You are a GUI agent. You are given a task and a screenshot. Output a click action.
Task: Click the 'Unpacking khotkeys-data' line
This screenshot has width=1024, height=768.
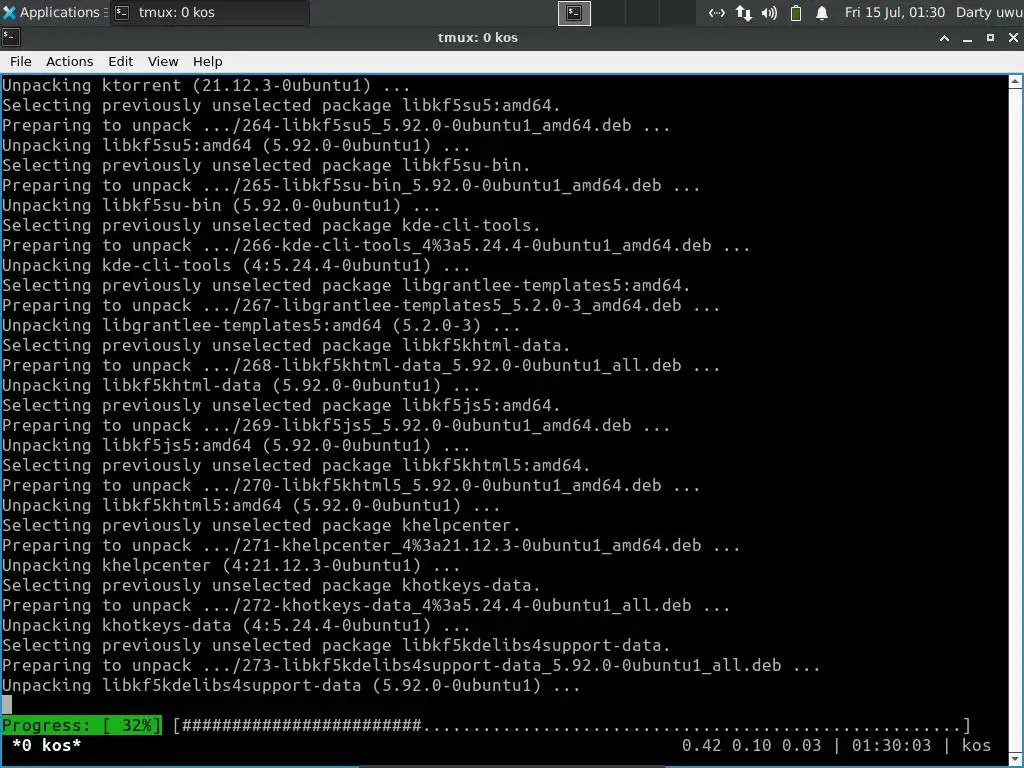pyautogui.click(x=236, y=626)
